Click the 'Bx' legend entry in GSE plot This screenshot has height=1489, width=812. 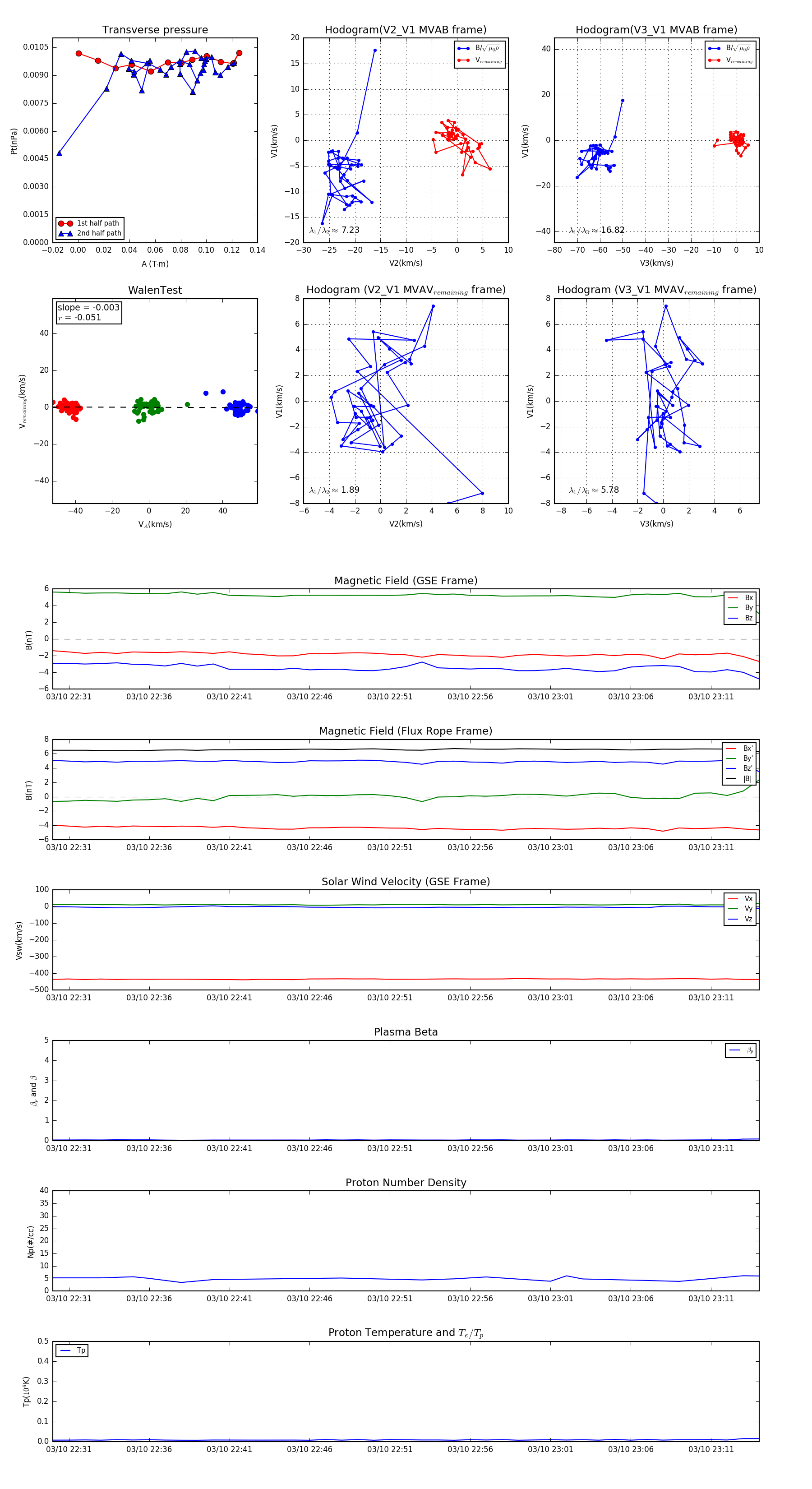click(740, 598)
